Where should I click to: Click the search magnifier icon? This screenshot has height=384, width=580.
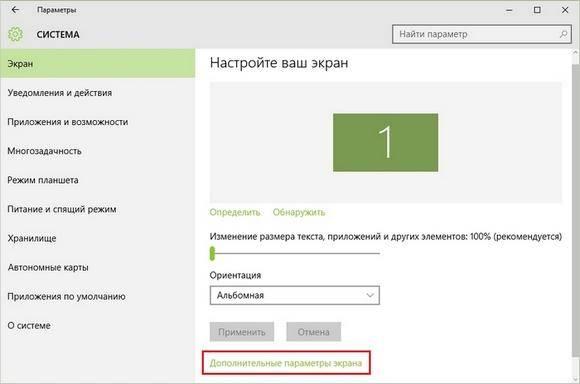563,34
